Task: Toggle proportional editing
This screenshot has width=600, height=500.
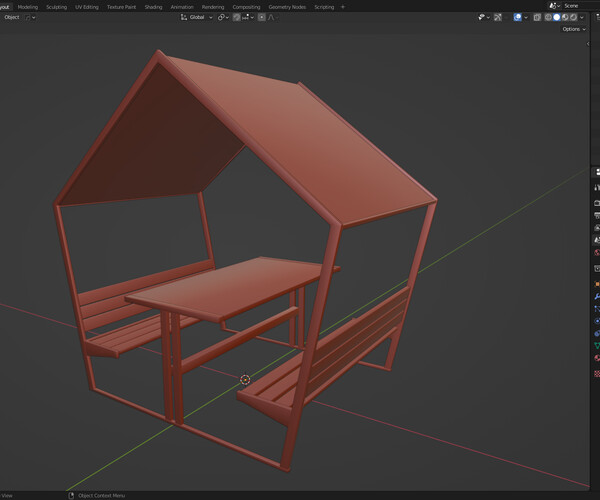Action: pos(262,17)
